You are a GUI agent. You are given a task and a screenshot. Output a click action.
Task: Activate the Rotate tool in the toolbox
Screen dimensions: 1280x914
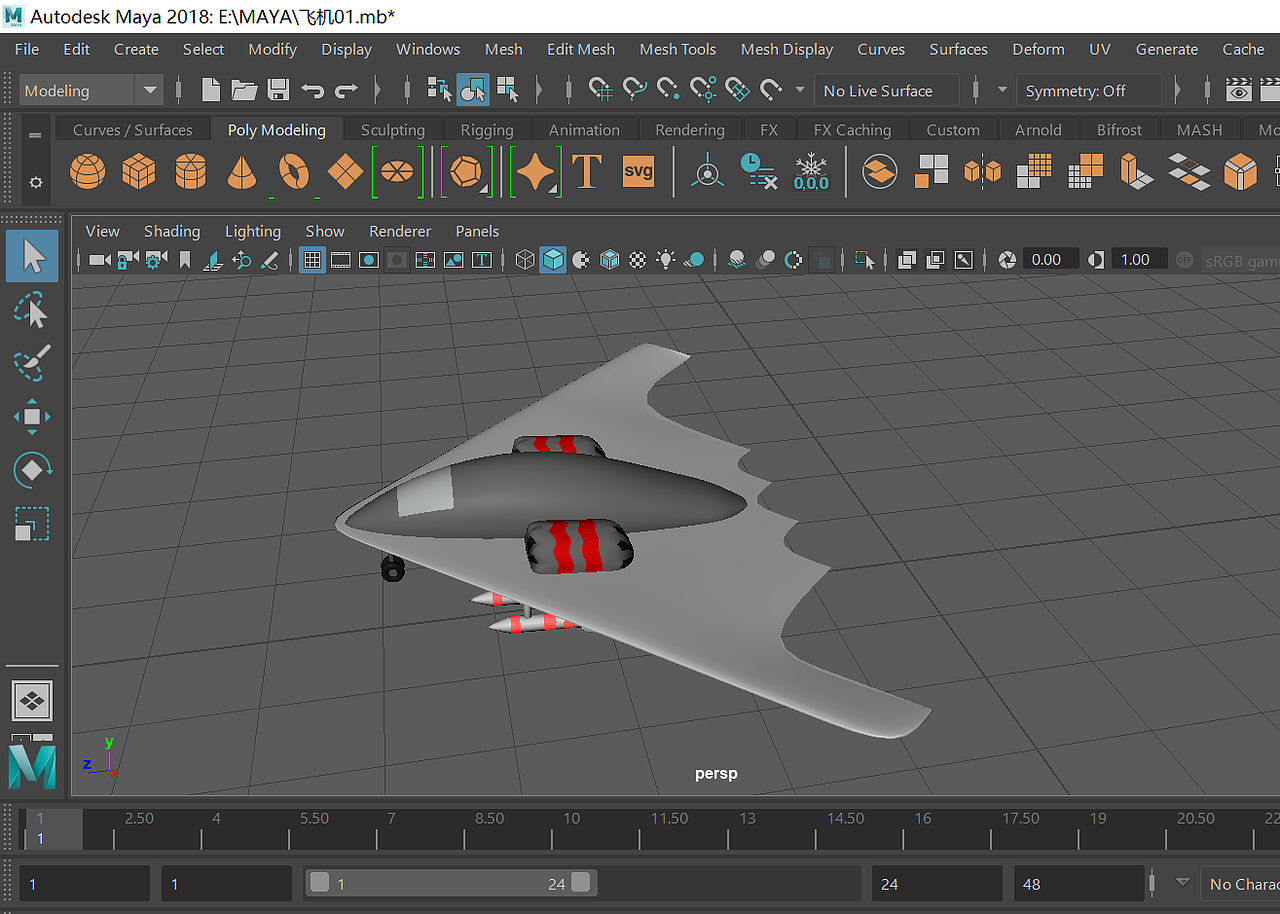(32, 469)
